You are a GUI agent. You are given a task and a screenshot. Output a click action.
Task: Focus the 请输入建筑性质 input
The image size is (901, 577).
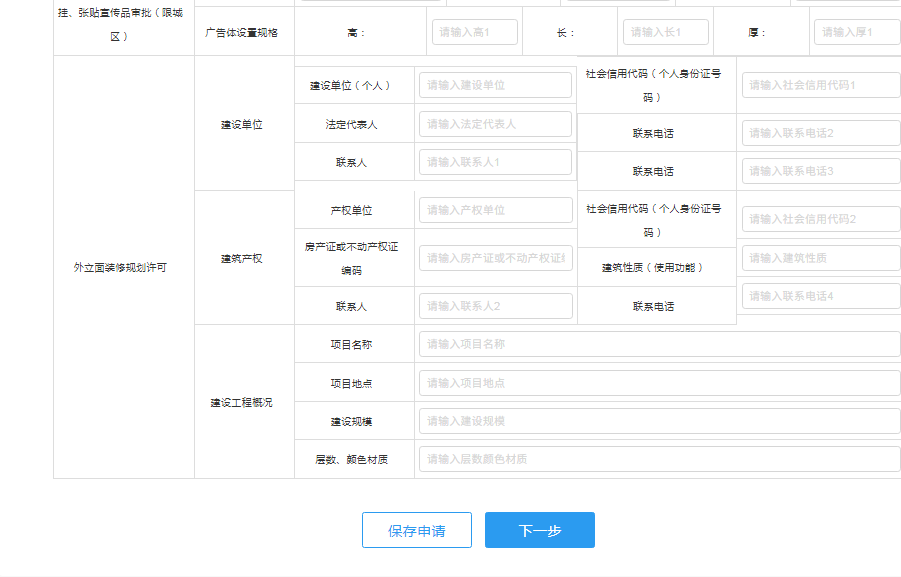820,258
